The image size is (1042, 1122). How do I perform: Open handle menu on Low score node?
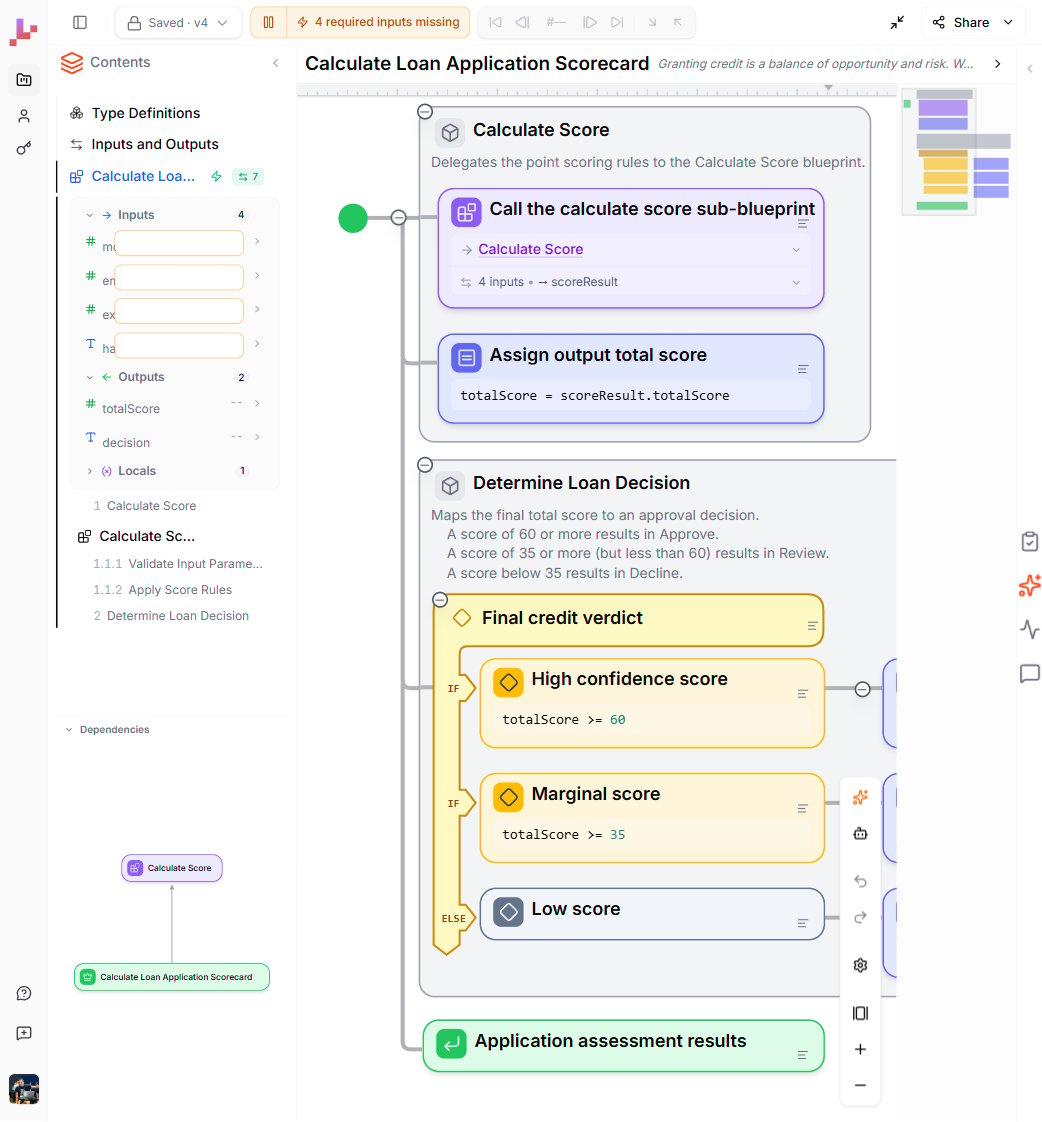[803, 923]
